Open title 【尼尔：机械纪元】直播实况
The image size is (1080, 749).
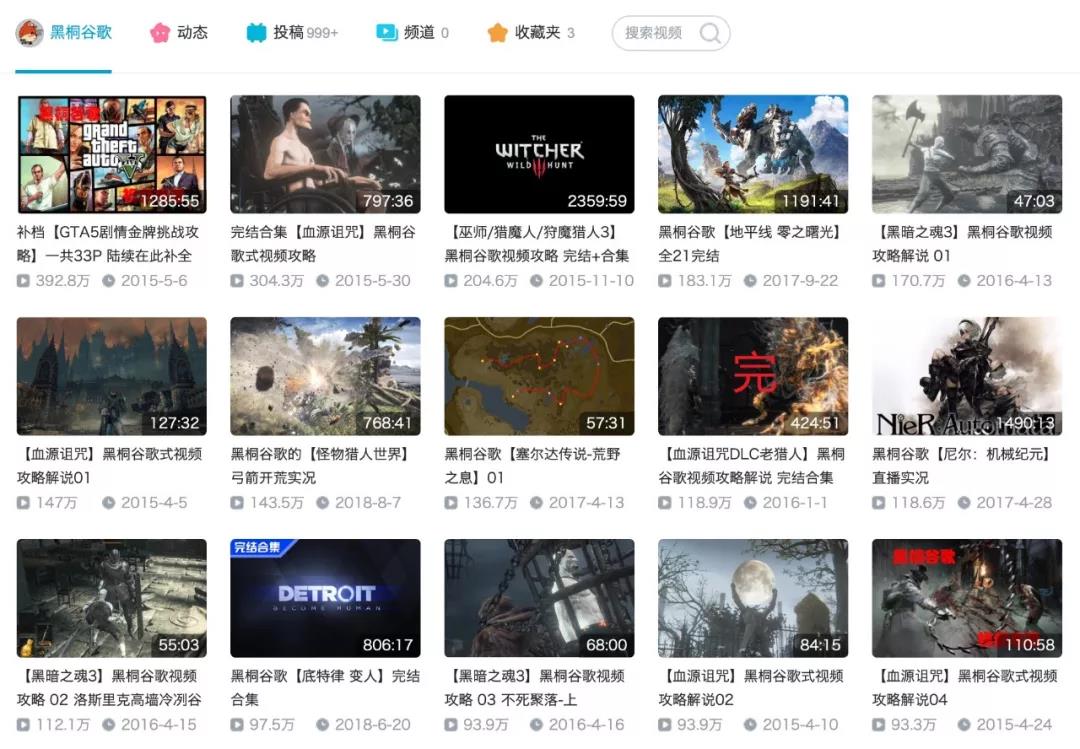point(961,466)
